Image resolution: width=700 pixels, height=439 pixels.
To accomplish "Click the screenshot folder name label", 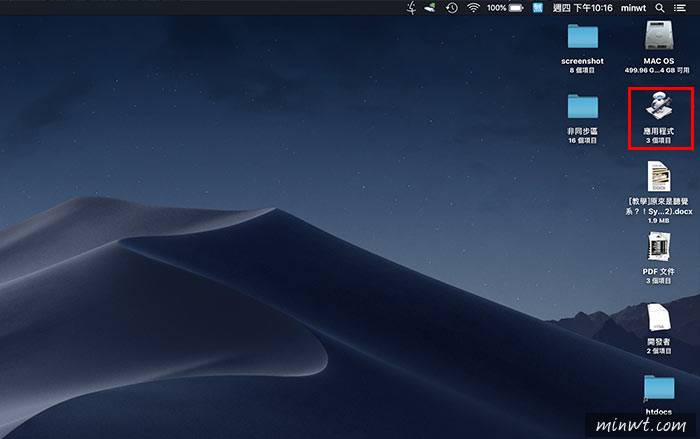I will [582, 61].
